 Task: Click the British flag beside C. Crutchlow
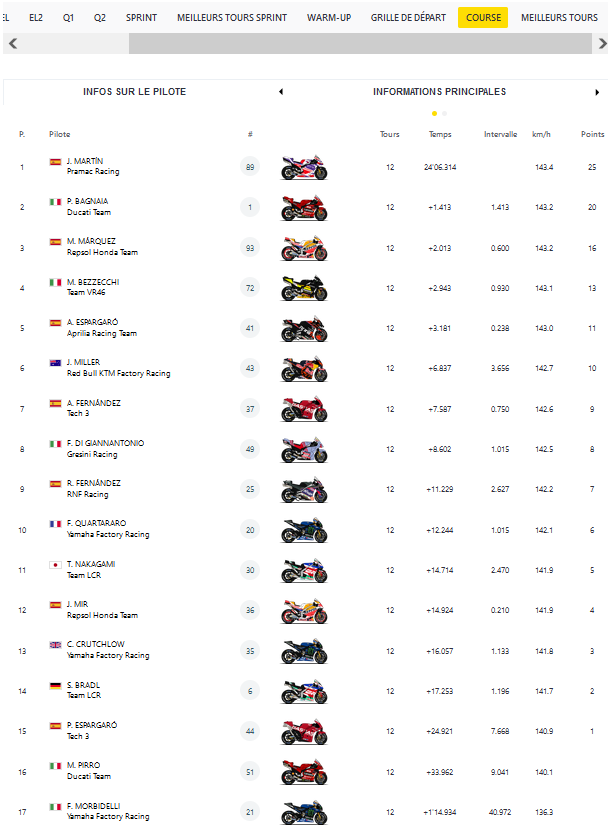(55, 645)
